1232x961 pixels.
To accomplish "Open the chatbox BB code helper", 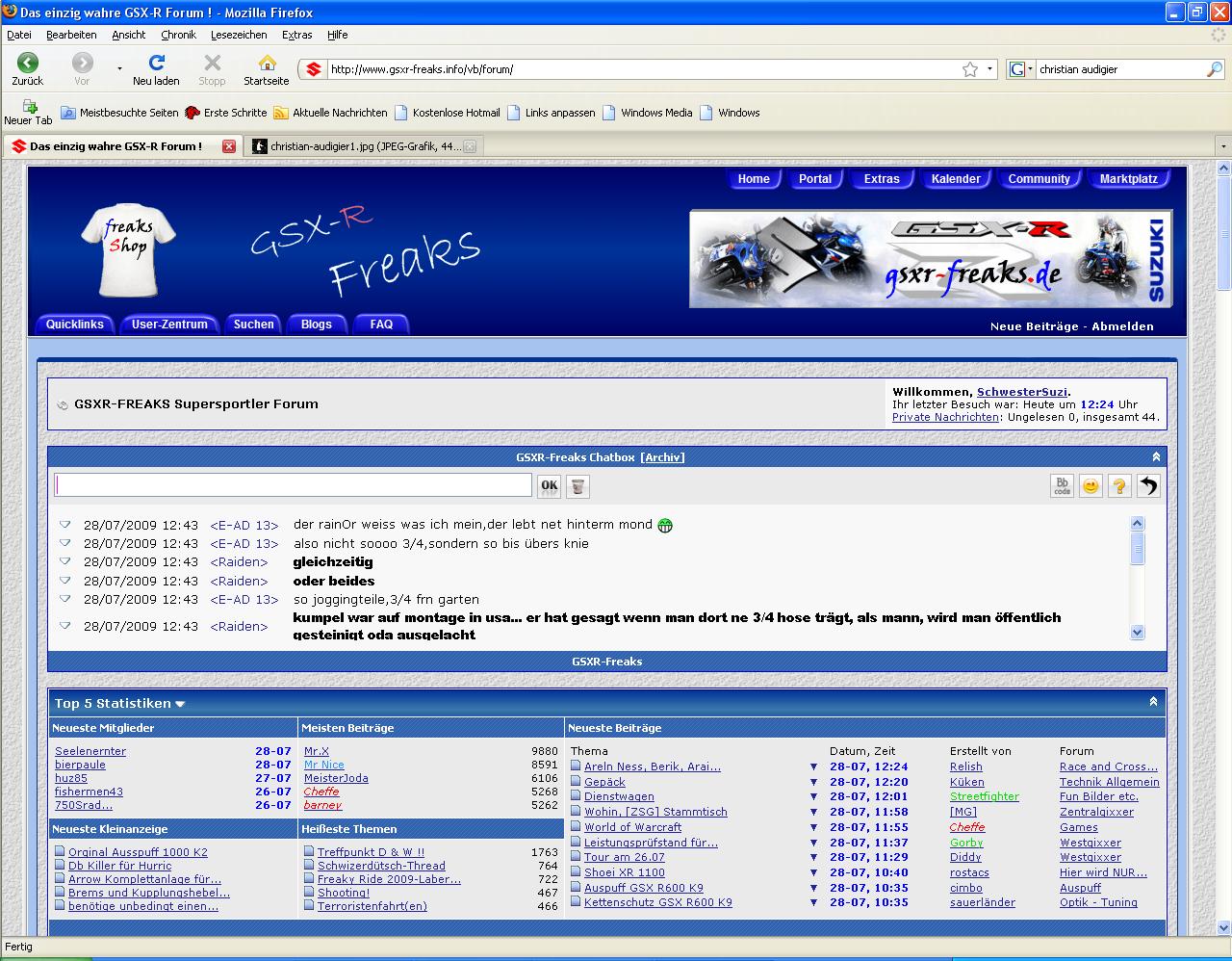I will (1062, 486).
